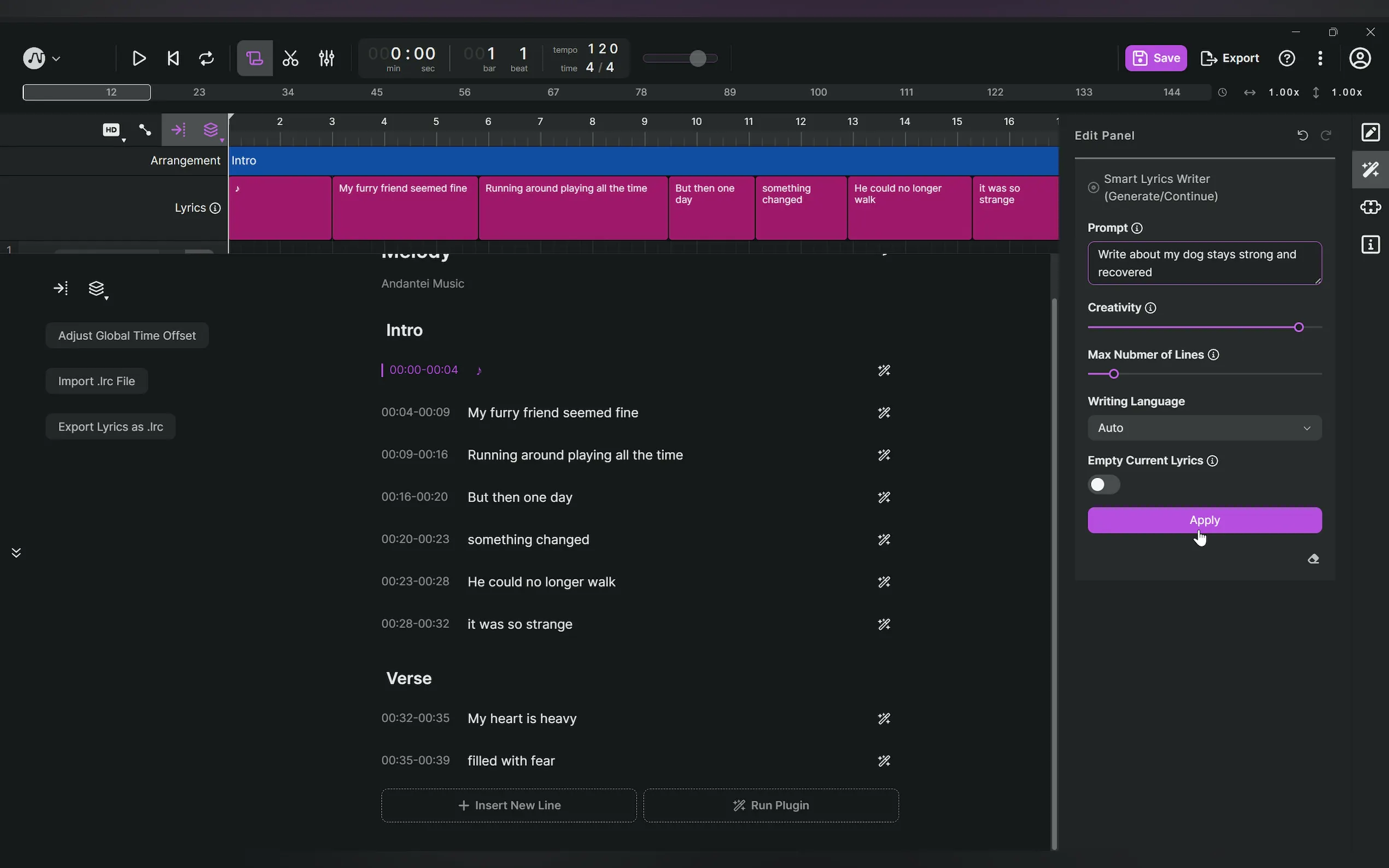Click the Prompt text input field
The image size is (1389, 868).
1204,263
